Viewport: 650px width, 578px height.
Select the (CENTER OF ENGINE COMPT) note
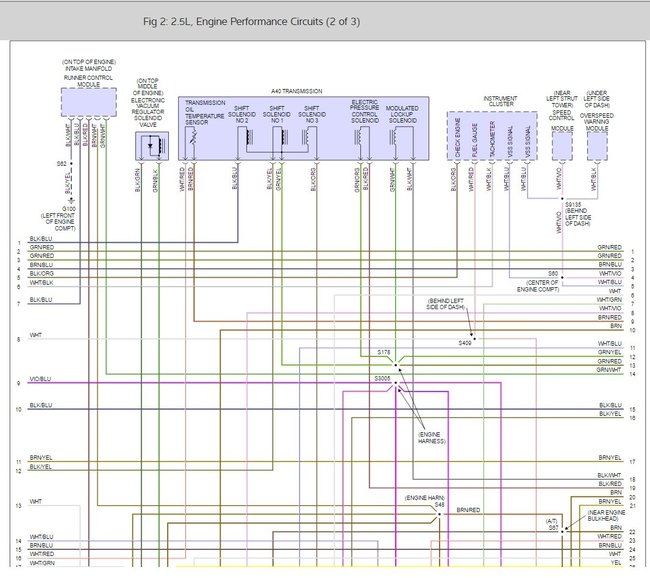(538, 286)
